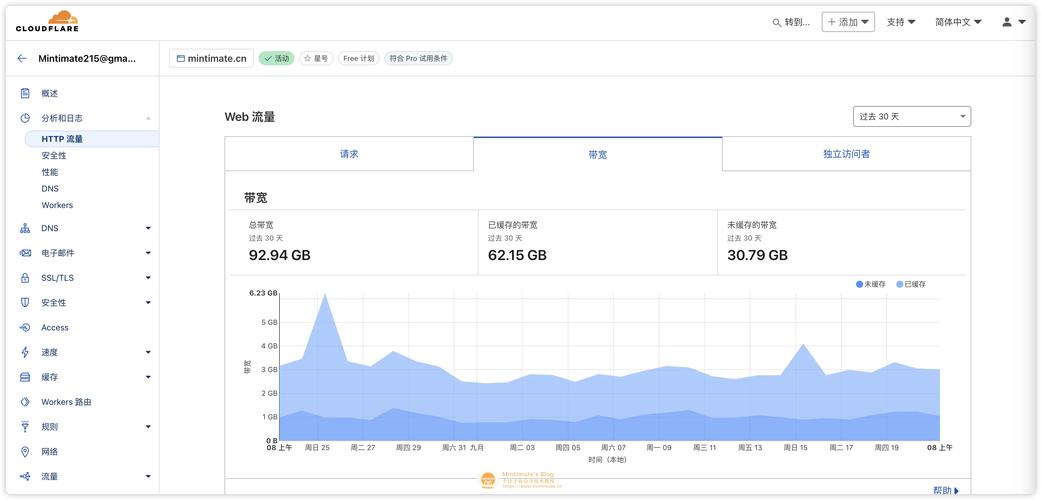Collapse the 分析和日志 section arrow
This screenshot has width=1041, height=500.
148,118
